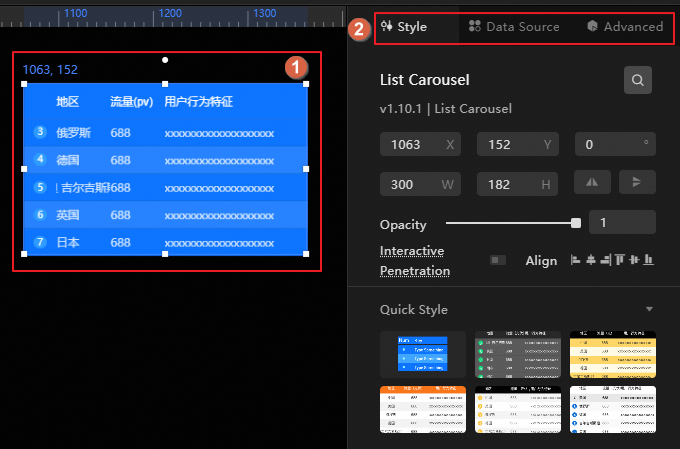Select the blue quick style thumbnail
This screenshot has height=449, width=680.
coord(423,354)
